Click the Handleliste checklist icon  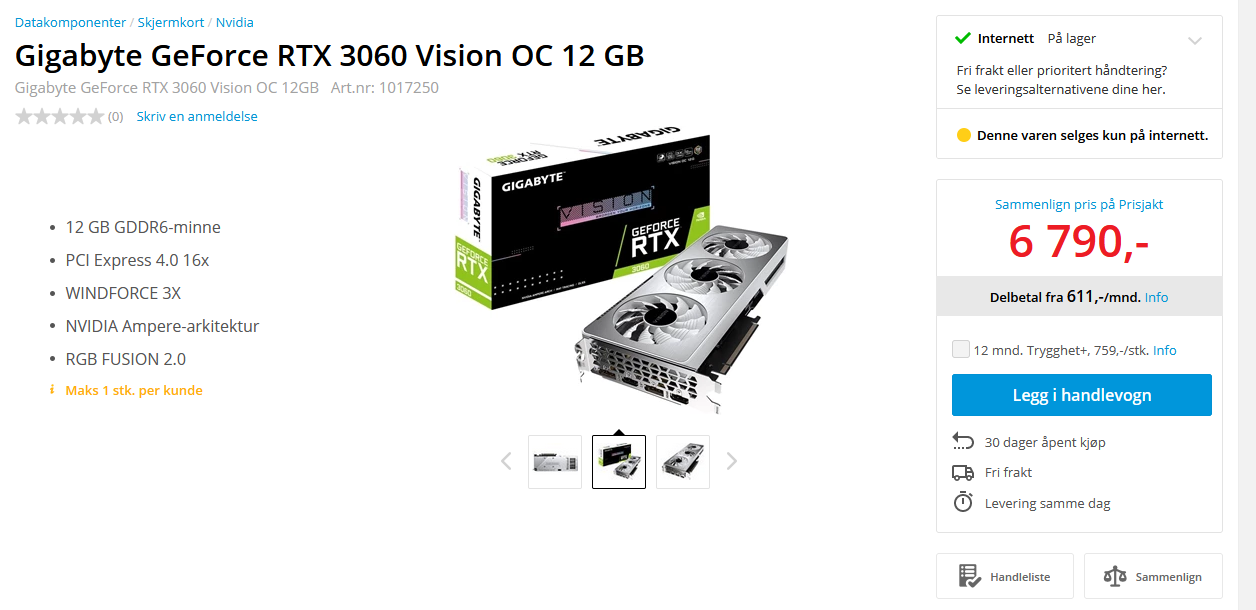968,576
